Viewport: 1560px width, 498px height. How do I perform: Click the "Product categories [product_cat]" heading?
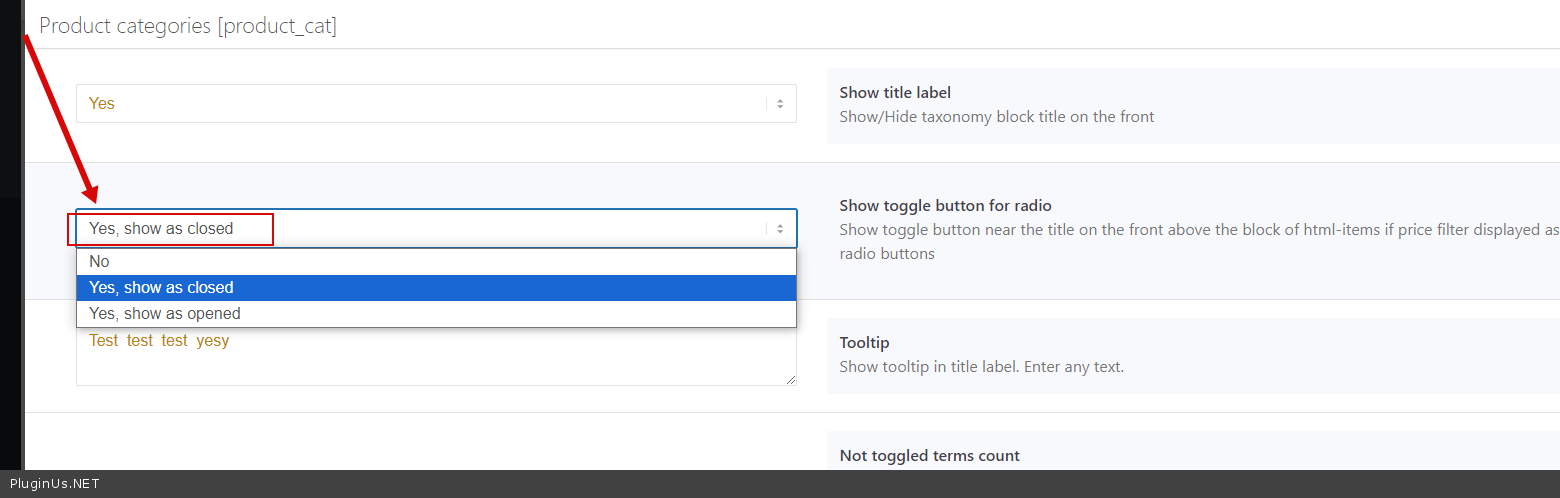[188, 26]
